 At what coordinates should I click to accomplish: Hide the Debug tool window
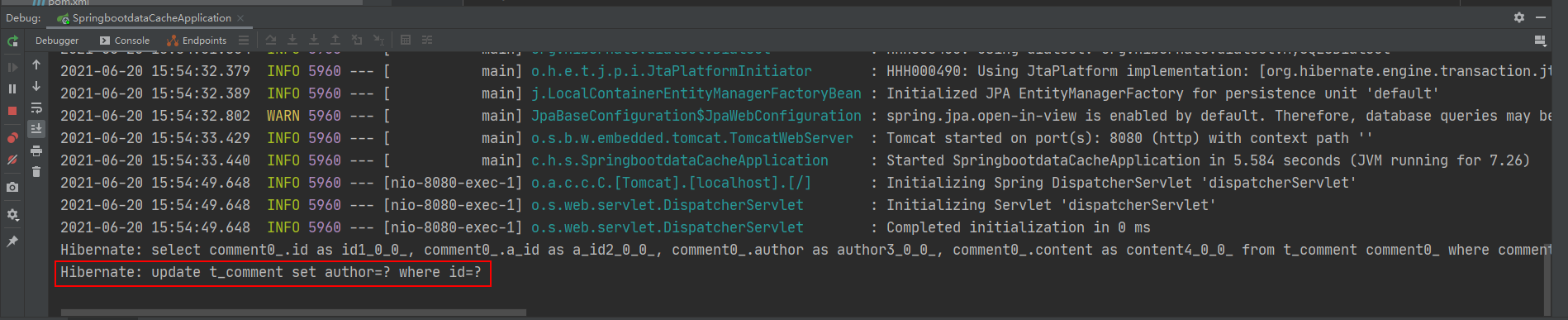(x=1541, y=17)
